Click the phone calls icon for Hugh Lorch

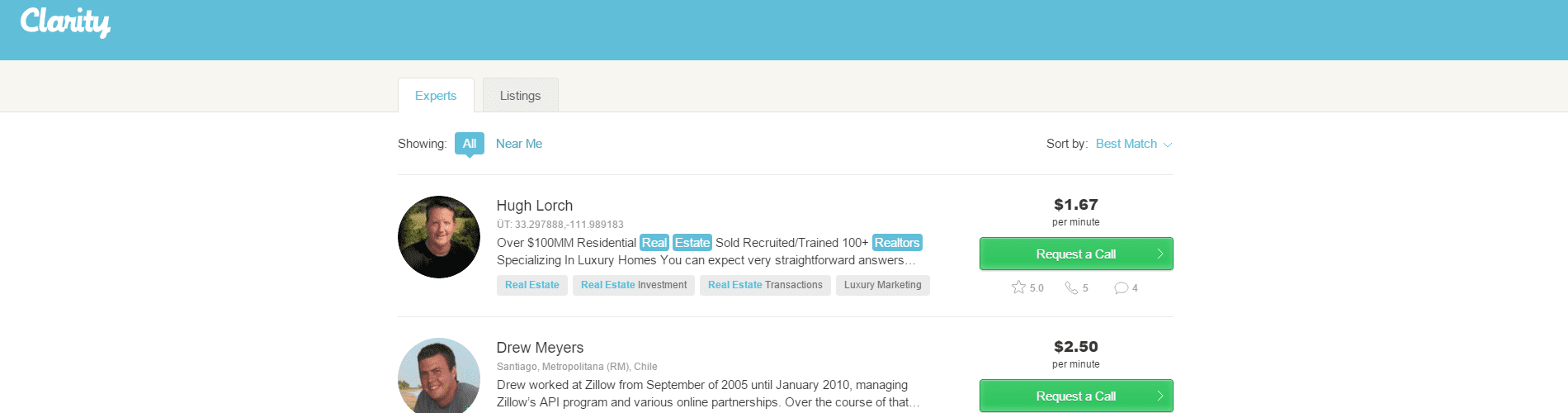tap(1071, 287)
